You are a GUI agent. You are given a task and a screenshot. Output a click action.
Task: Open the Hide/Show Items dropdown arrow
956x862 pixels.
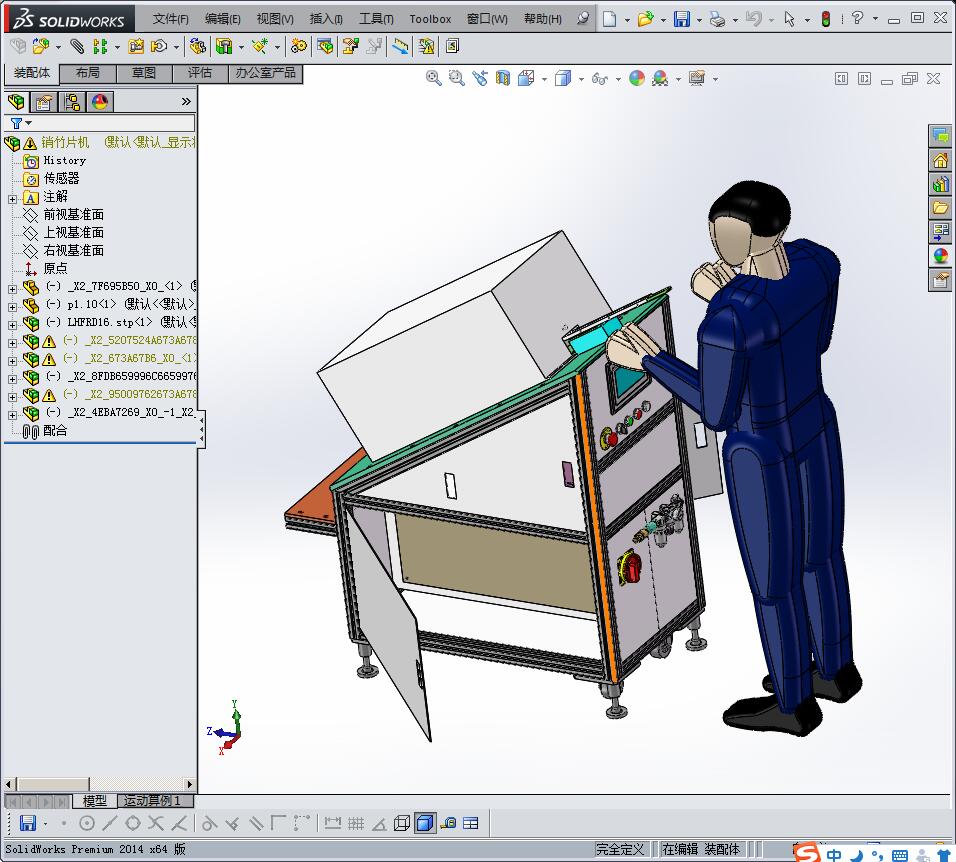618,79
